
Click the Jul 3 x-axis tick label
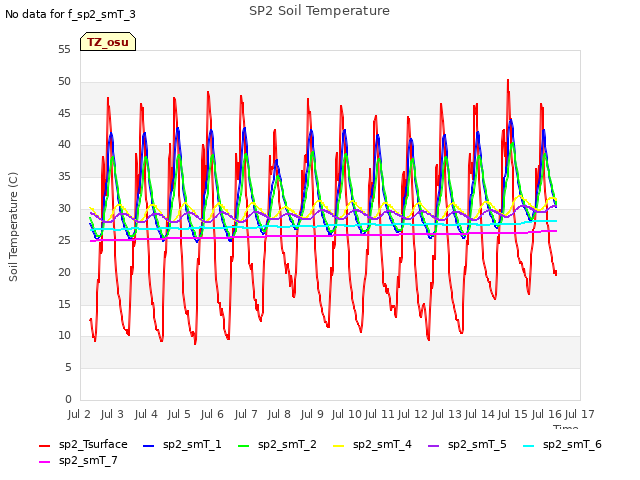(x=112, y=414)
